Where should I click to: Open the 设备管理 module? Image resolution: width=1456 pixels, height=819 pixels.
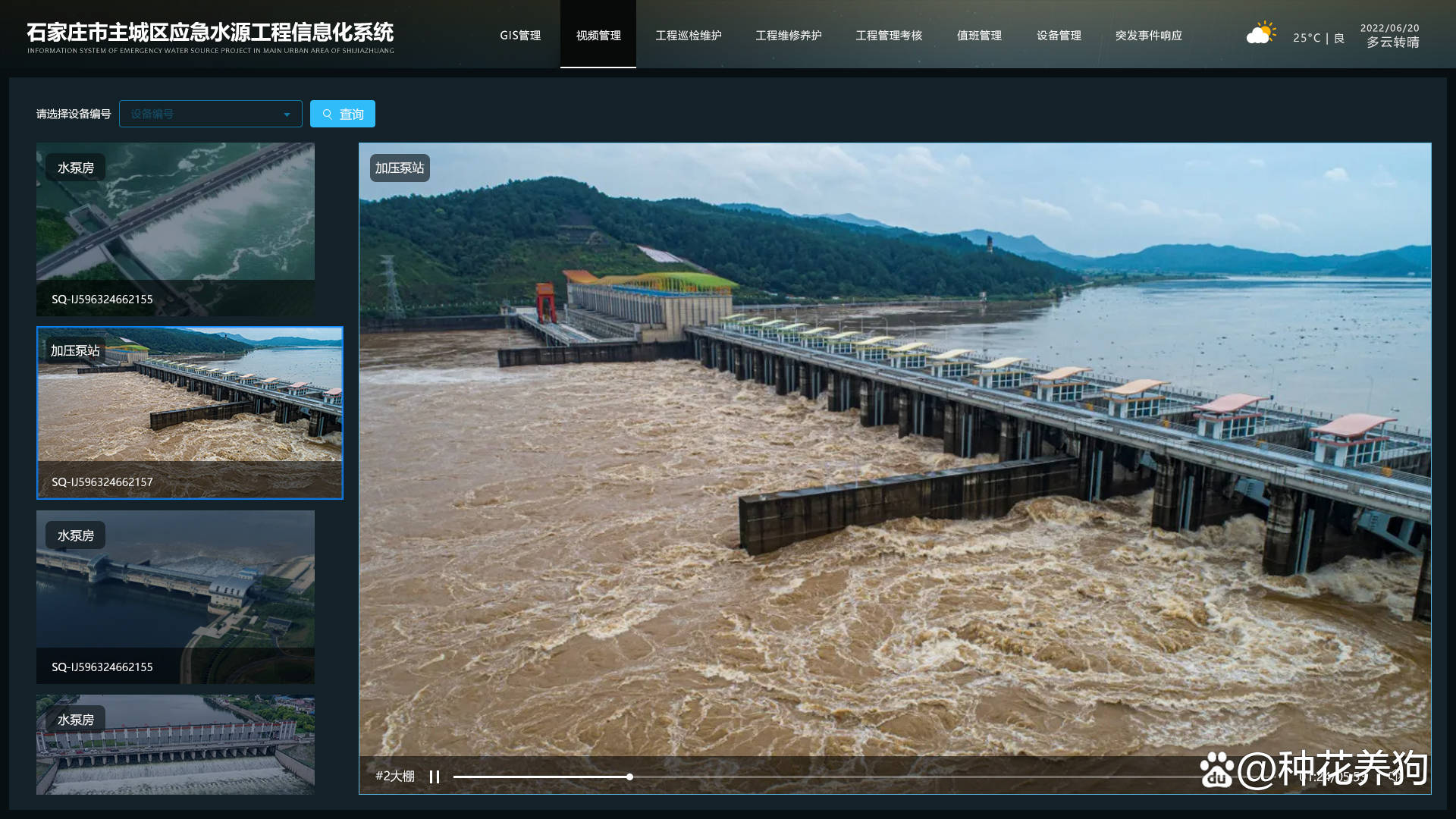click(x=1059, y=35)
